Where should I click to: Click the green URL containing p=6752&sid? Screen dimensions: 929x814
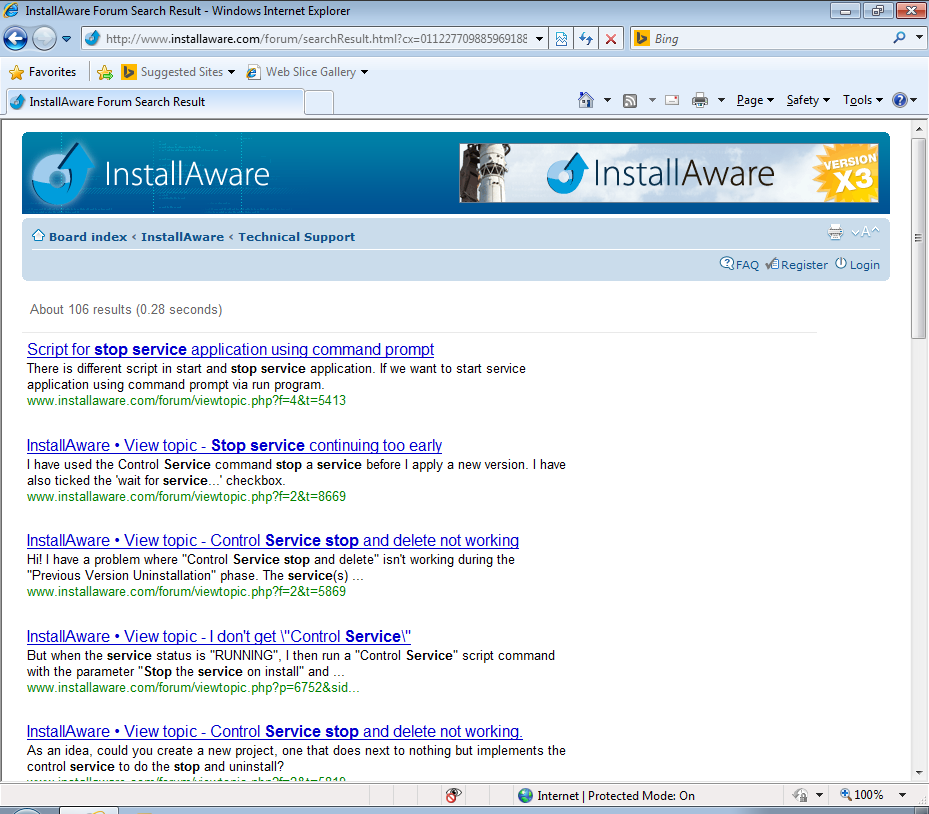click(193, 687)
